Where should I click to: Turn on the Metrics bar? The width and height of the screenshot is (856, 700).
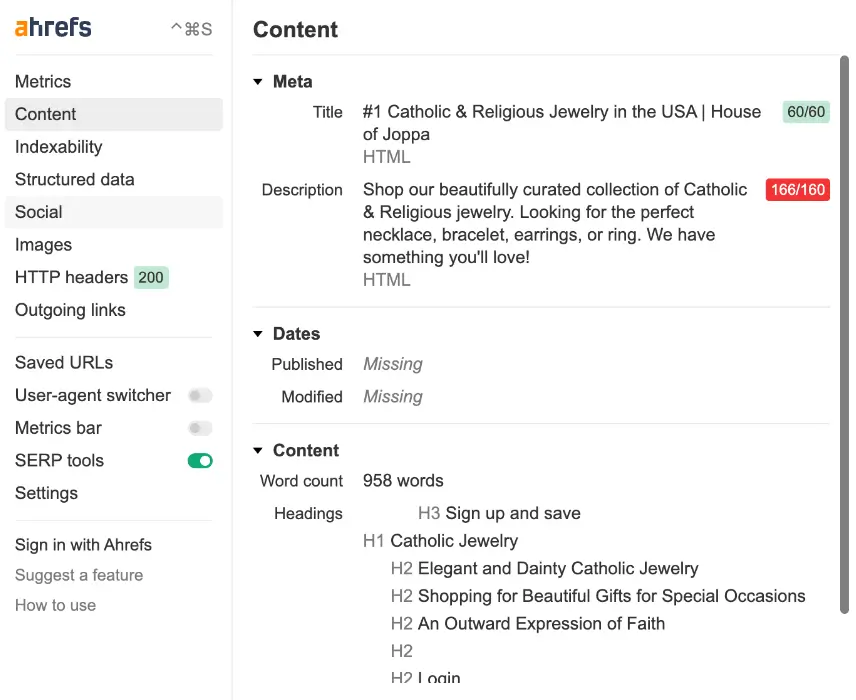pos(200,428)
